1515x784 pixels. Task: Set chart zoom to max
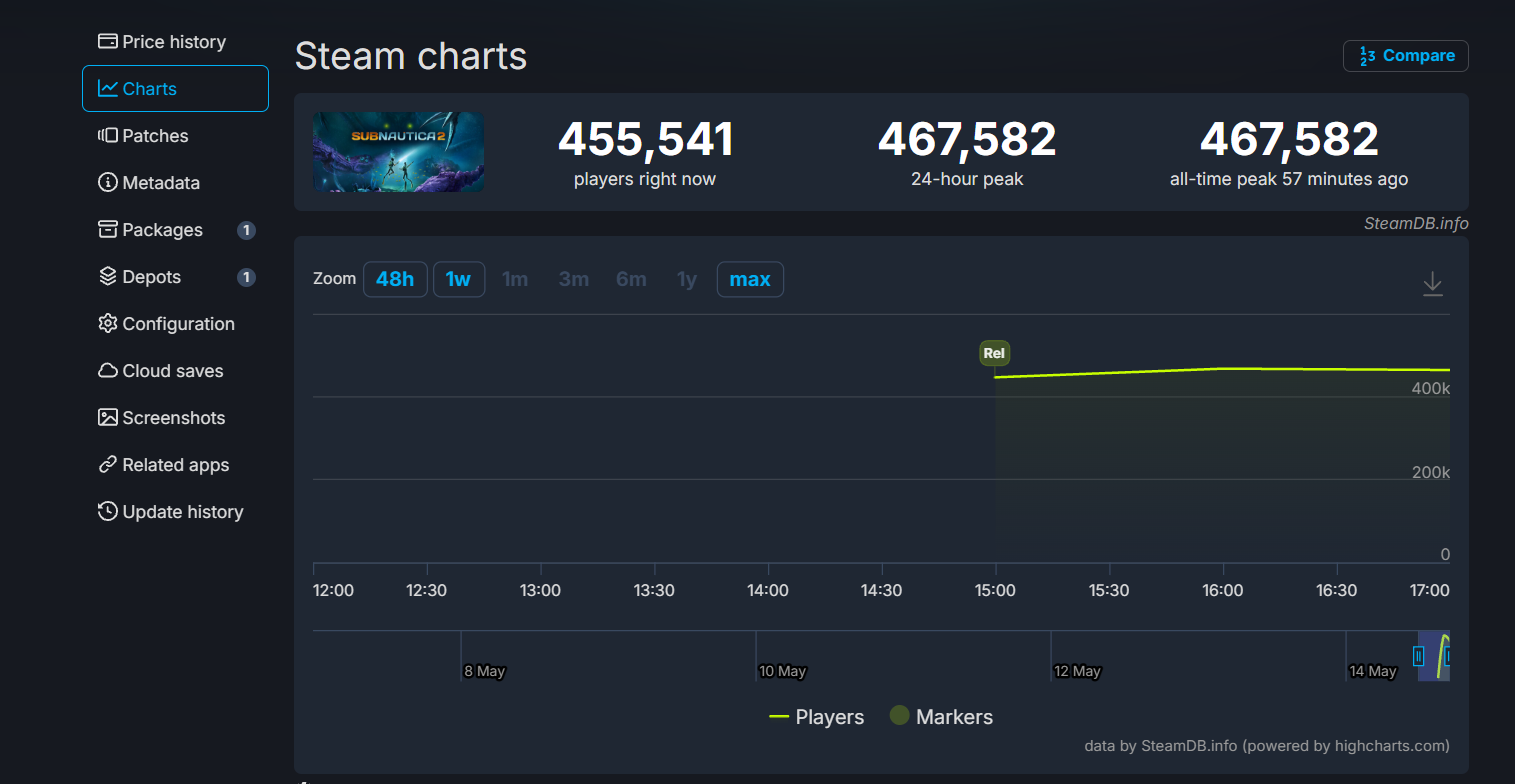[750, 279]
